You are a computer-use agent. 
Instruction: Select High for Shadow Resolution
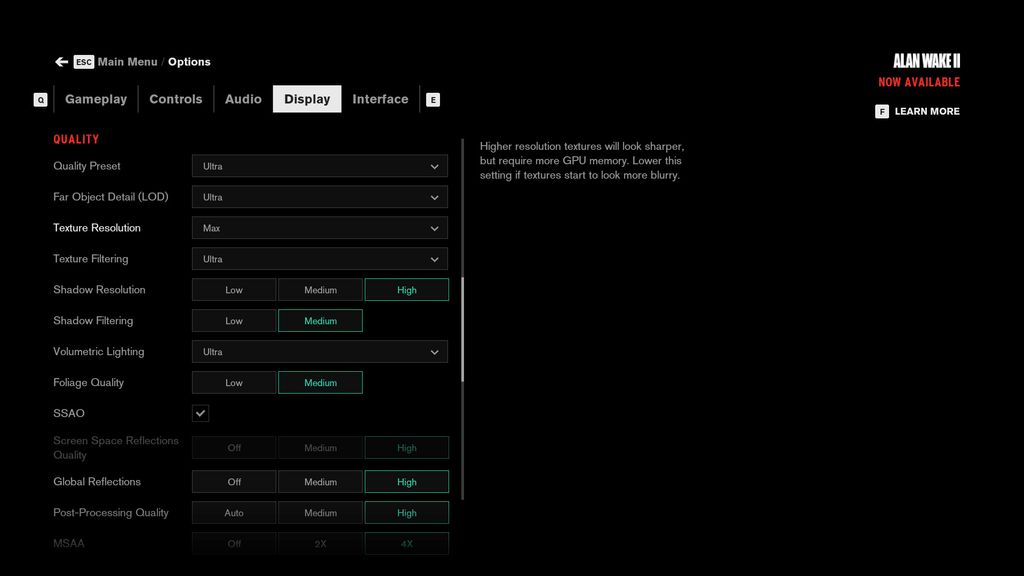pos(407,289)
